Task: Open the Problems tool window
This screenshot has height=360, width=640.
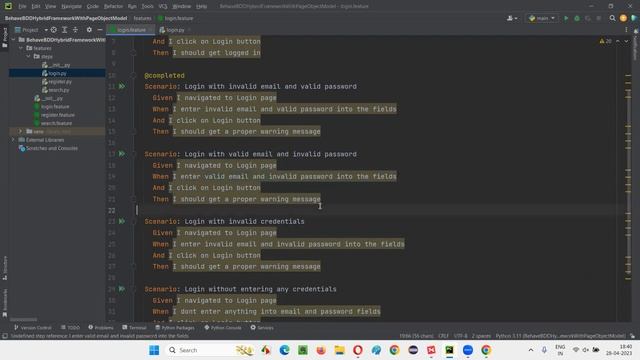Action: click(x=101, y=328)
